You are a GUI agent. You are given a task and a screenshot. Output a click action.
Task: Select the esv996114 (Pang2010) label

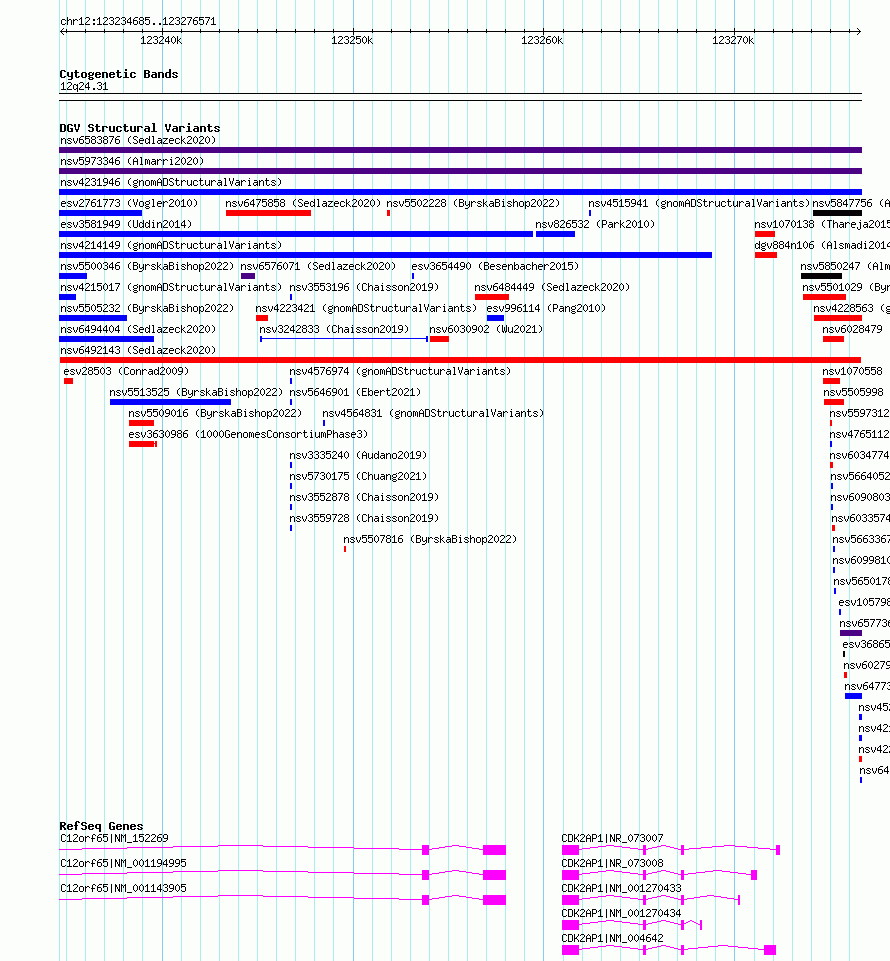click(546, 308)
